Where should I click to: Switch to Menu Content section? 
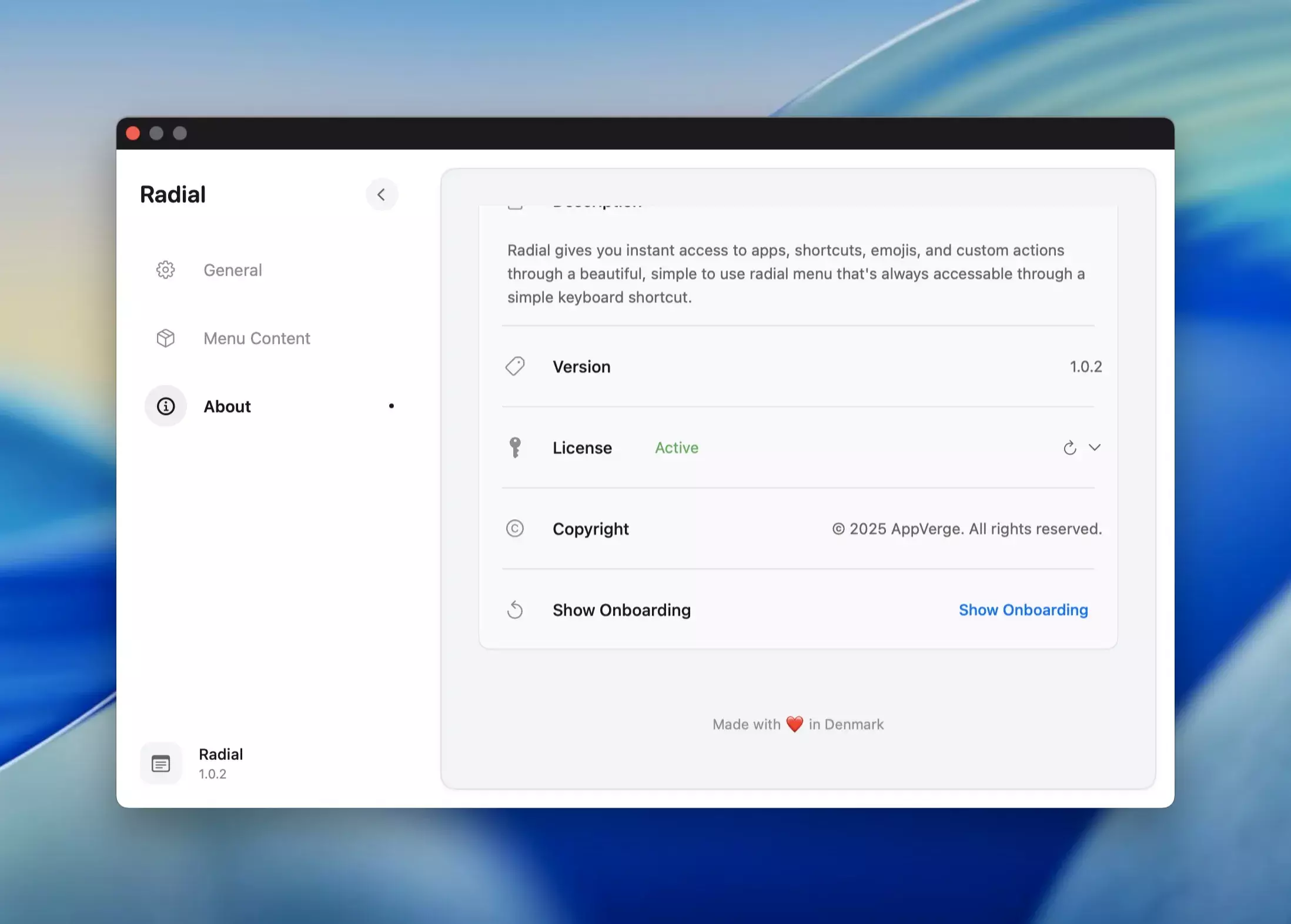[x=256, y=338]
